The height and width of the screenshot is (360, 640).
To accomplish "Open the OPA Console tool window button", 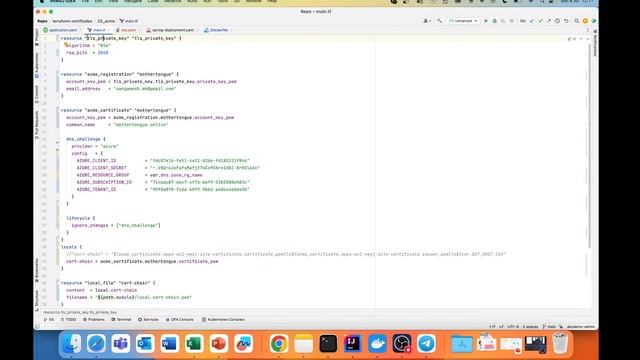I will [x=180, y=320].
